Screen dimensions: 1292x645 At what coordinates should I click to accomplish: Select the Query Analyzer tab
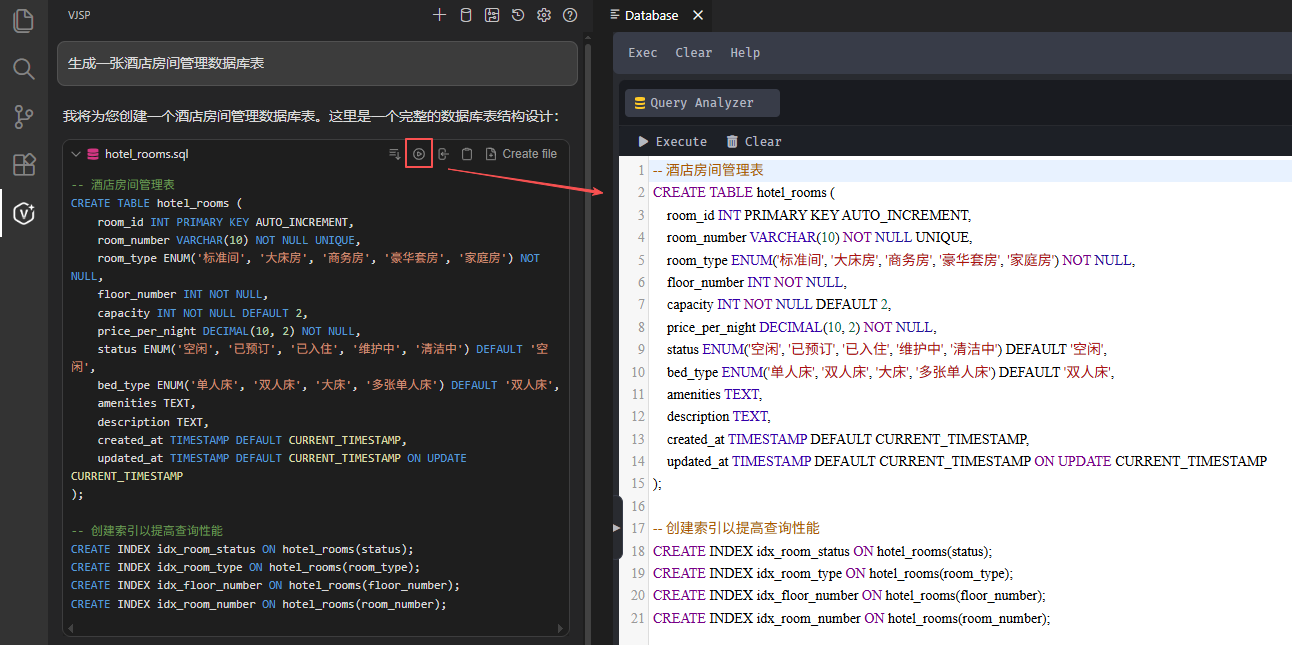tap(702, 103)
